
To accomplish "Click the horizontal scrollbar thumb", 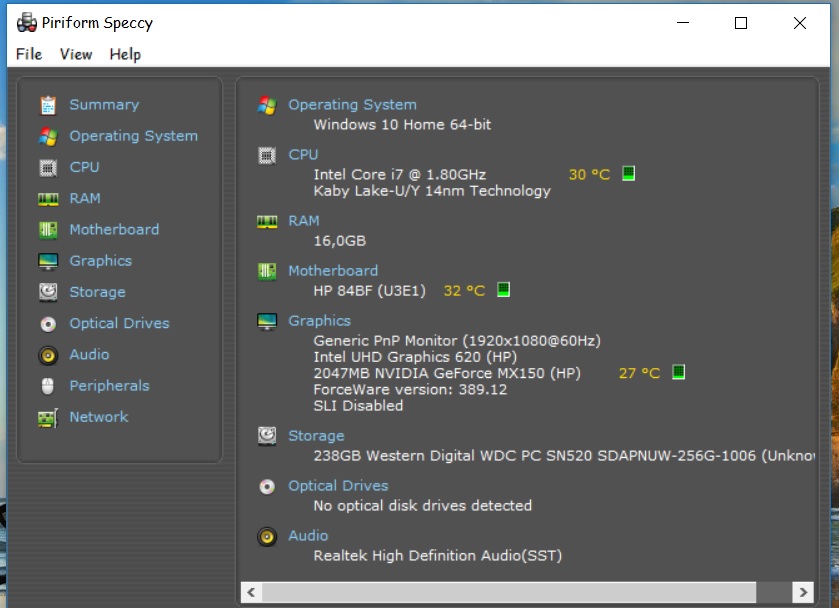I will point(508,592).
